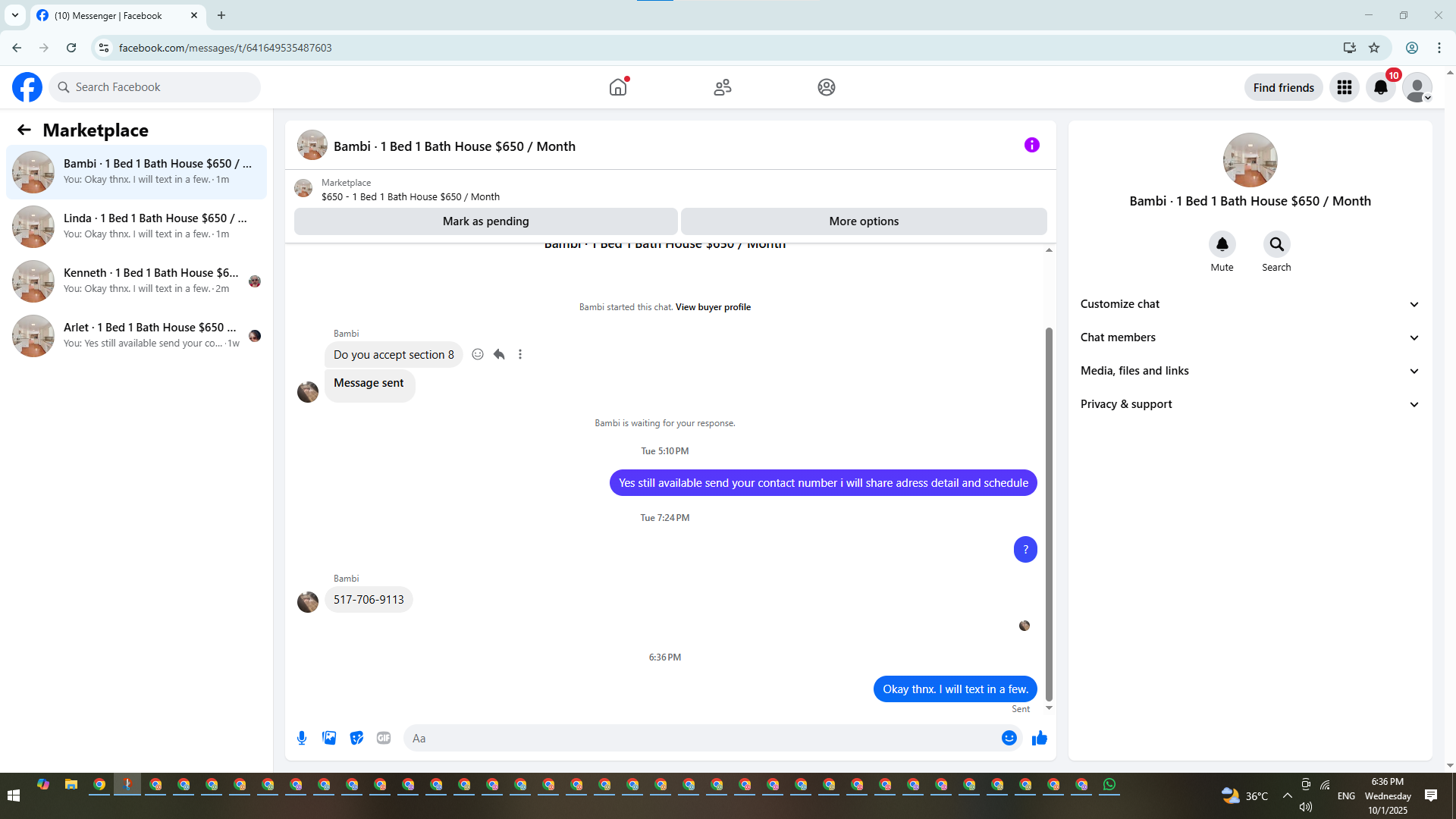Attach a file or photo
1456x819 pixels.
[x=329, y=738]
